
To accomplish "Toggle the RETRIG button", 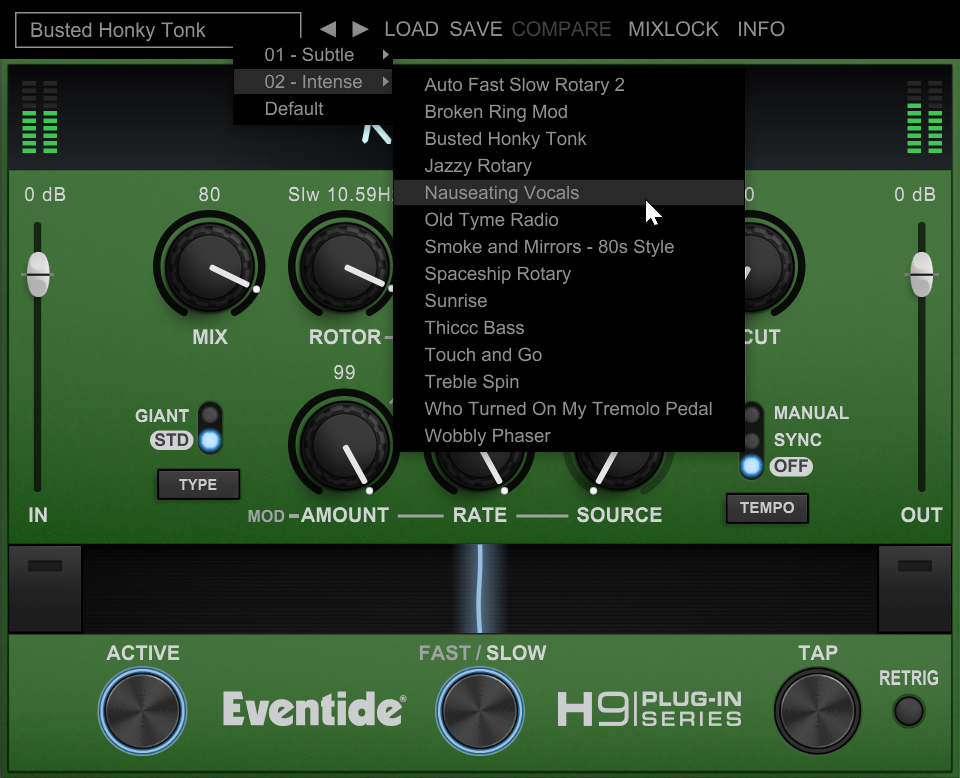I will (909, 711).
